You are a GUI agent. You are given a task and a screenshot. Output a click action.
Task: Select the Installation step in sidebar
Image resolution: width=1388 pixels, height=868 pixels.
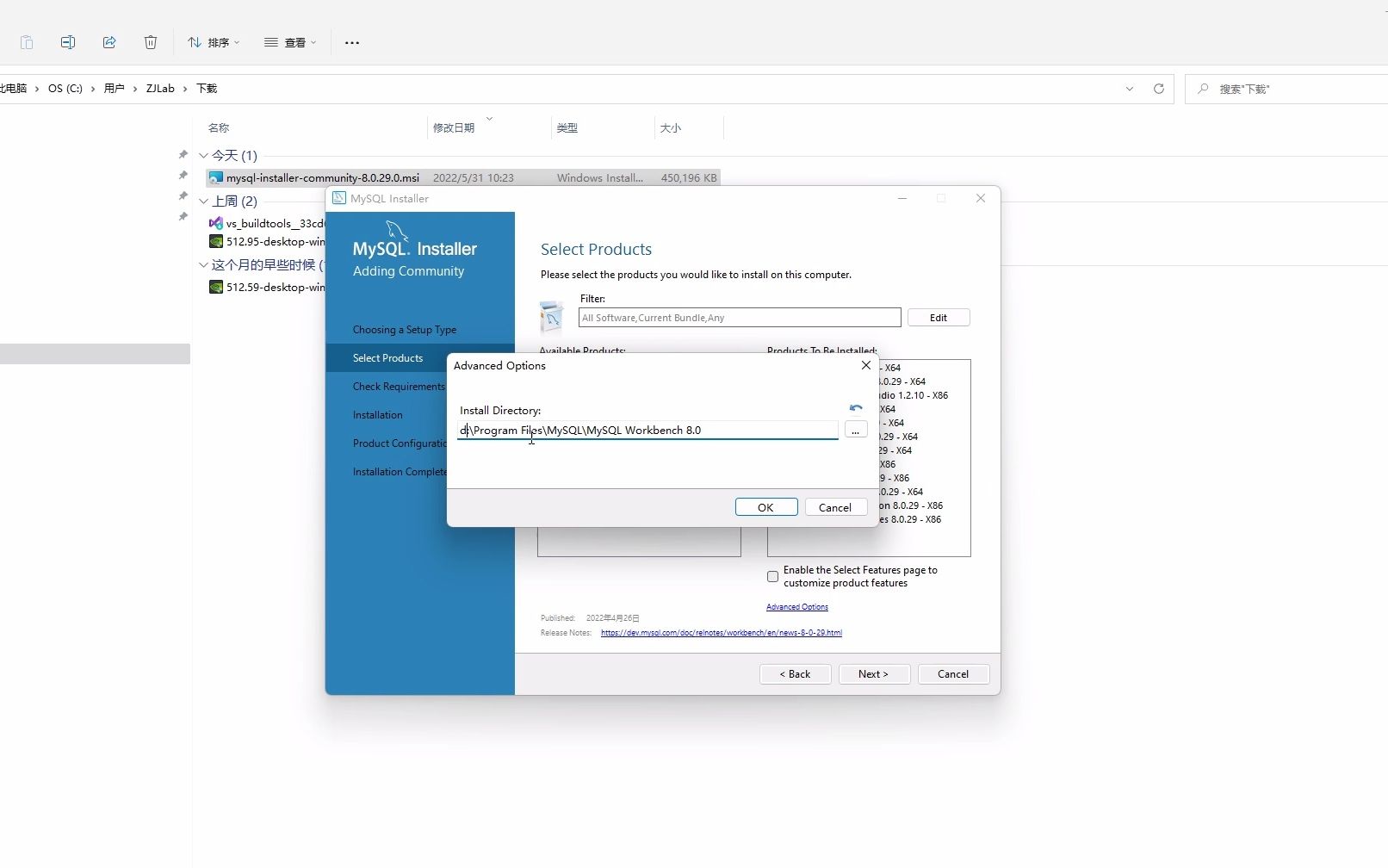click(377, 415)
